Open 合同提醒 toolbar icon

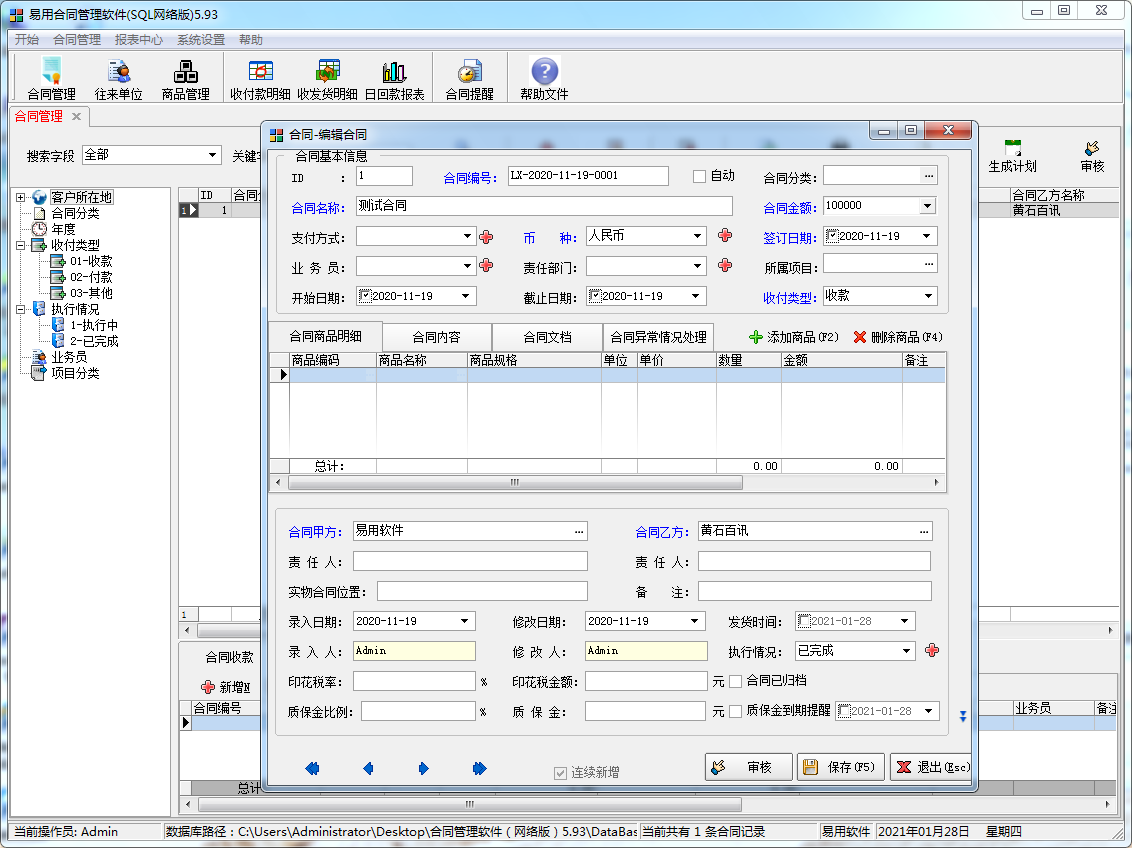tap(469, 79)
